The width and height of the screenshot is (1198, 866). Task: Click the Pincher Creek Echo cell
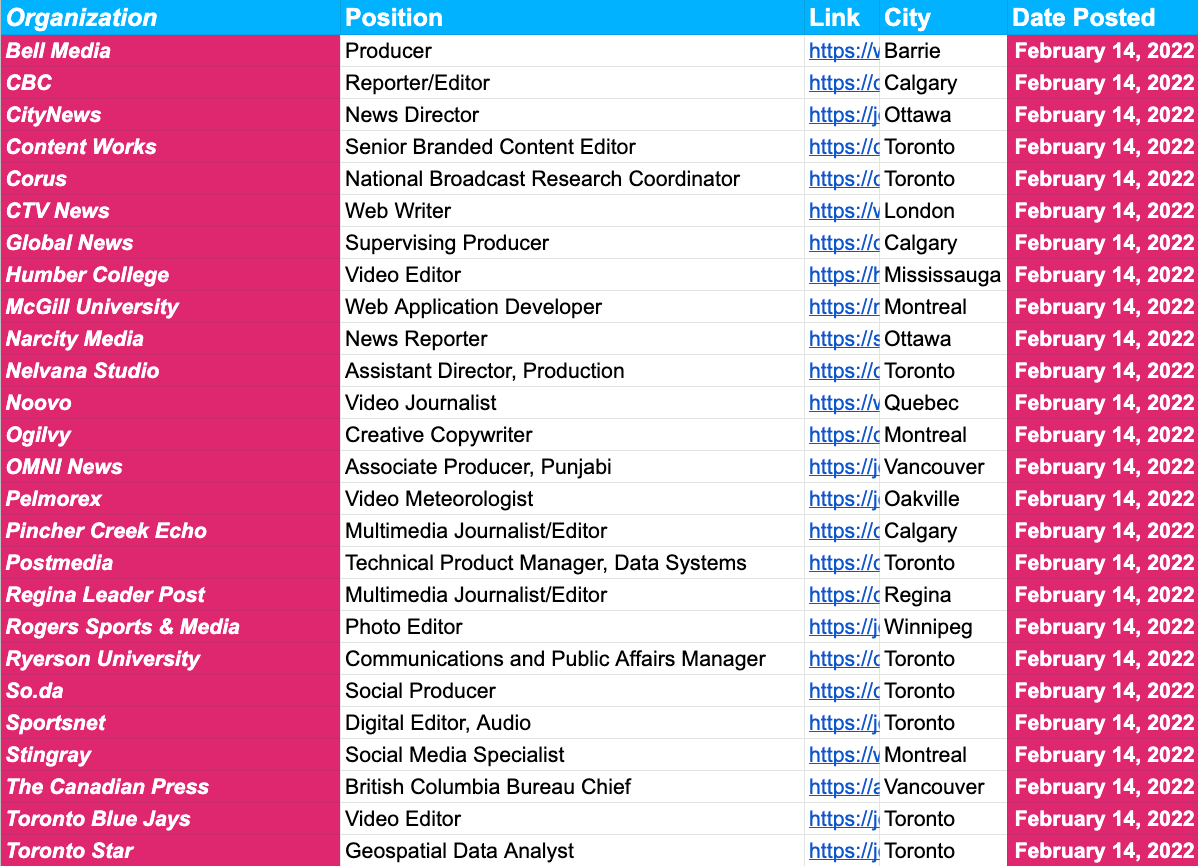(170, 531)
